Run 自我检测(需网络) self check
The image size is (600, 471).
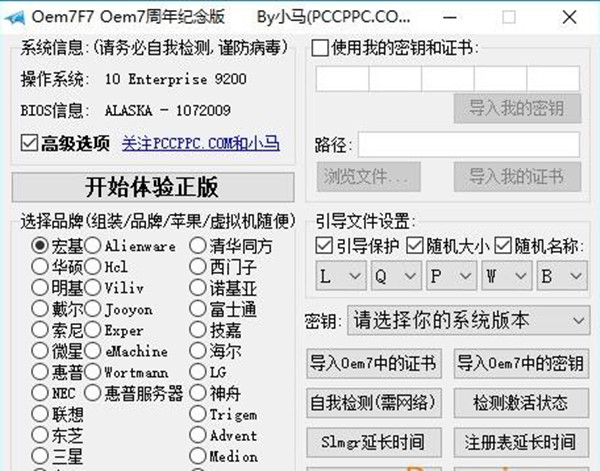pyautogui.click(x=374, y=403)
